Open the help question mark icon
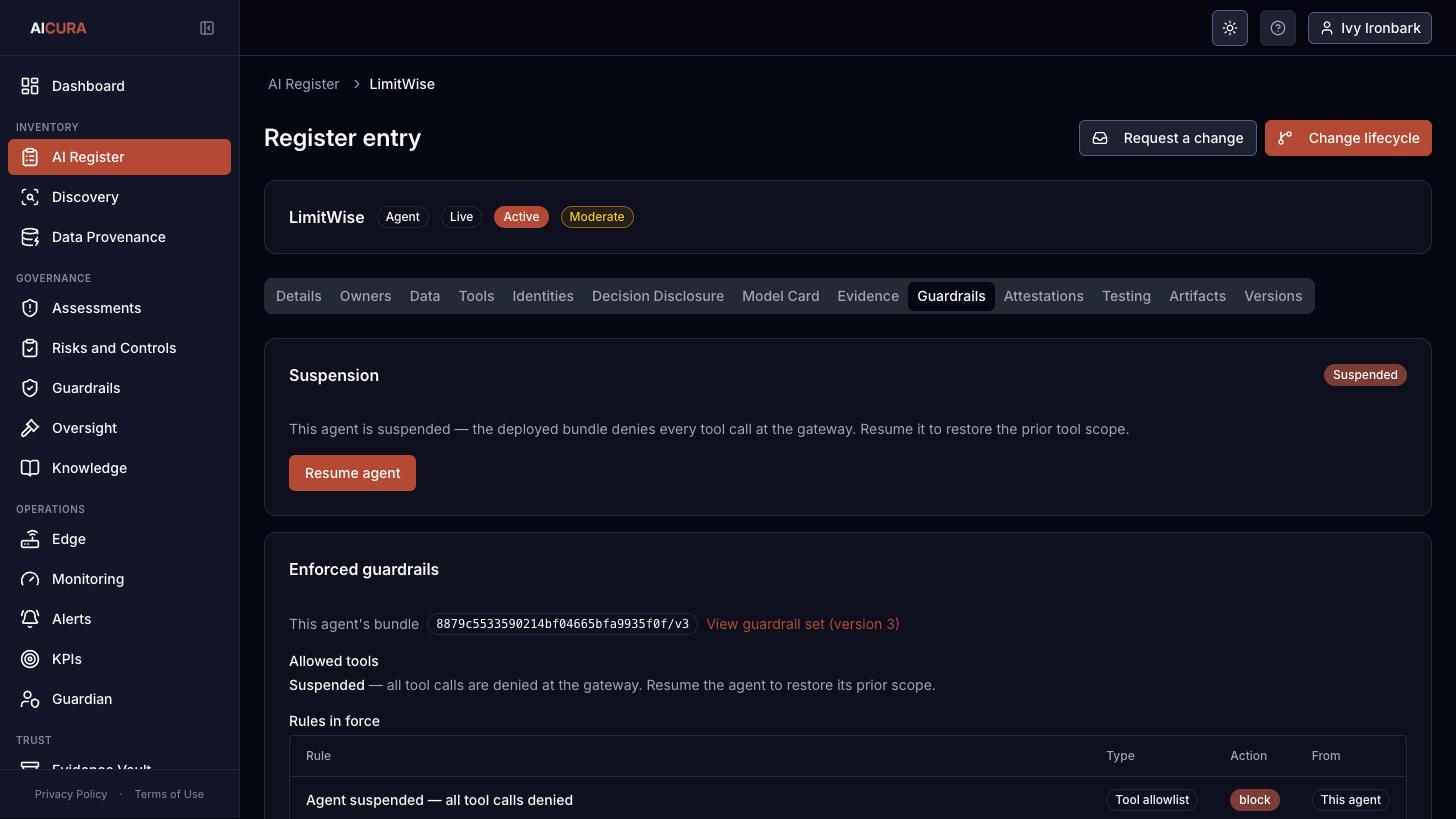Image resolution: width=1456 pixels, height=819 pixels. (1278, 28)
